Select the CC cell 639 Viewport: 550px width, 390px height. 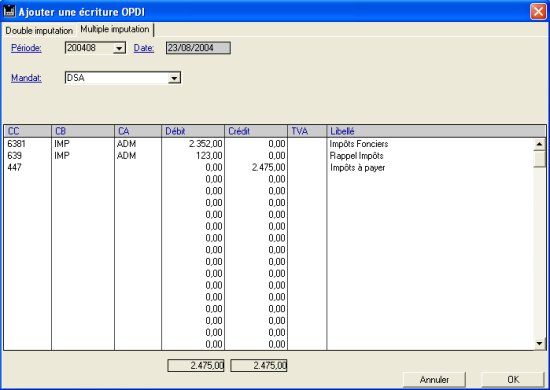pyautogui.click(x=14, y=156)
